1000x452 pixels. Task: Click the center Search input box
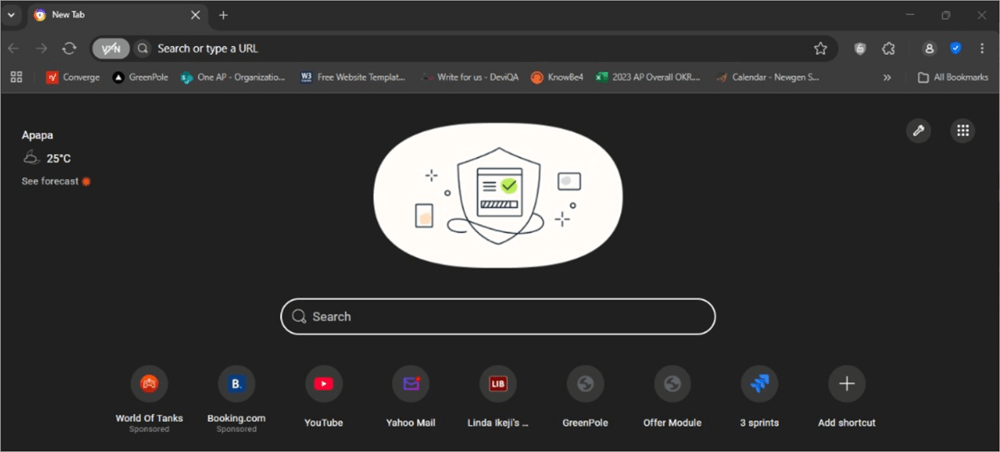pyautogui.click(x=498, y=316)
